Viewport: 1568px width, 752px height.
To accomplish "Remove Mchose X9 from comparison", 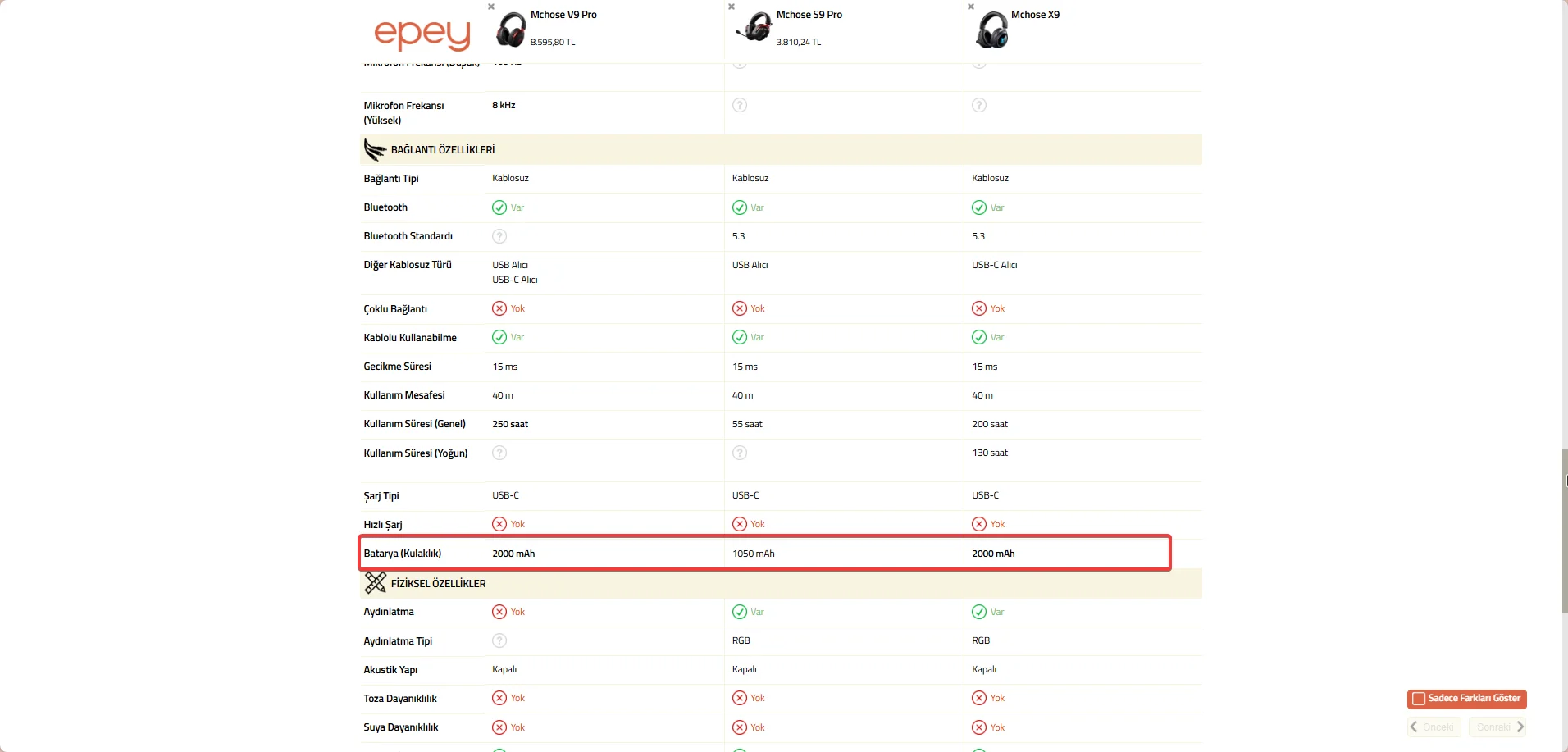I will (x=971, y=7).
